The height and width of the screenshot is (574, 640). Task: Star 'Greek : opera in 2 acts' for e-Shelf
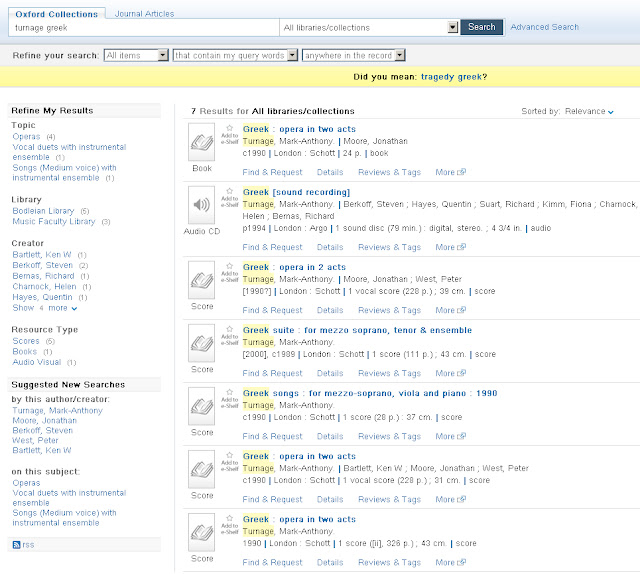tap(229, 266)
